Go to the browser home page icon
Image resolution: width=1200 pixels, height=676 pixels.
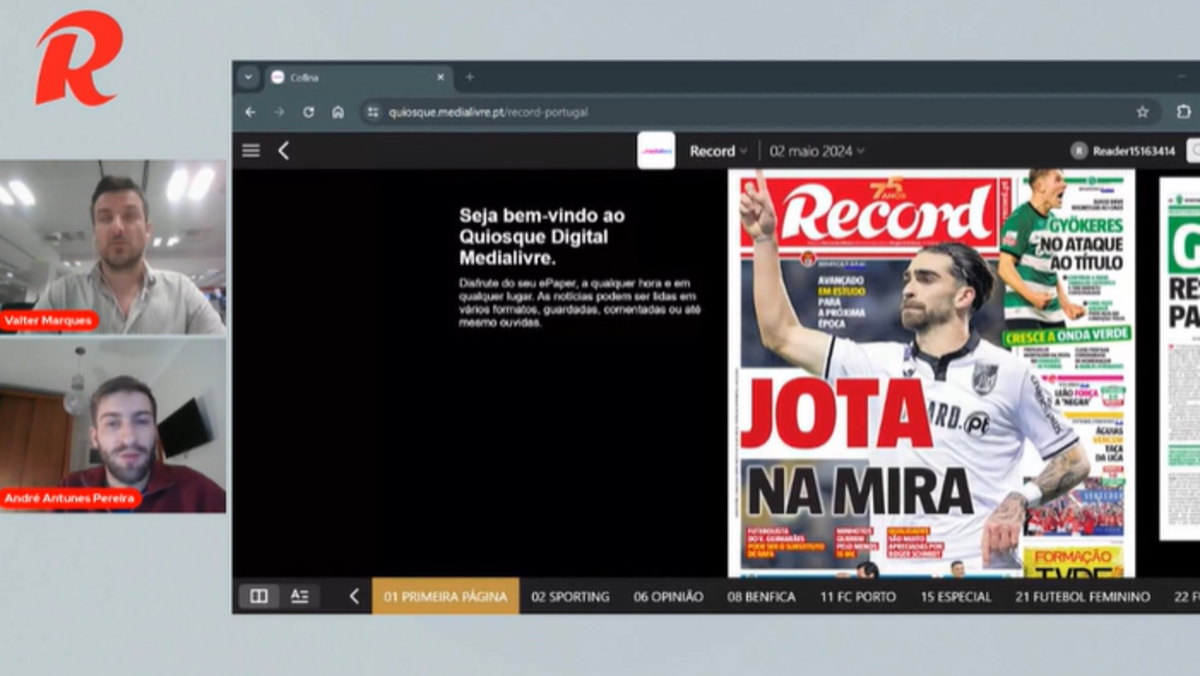pyautogui.click(x=338, y=112)
